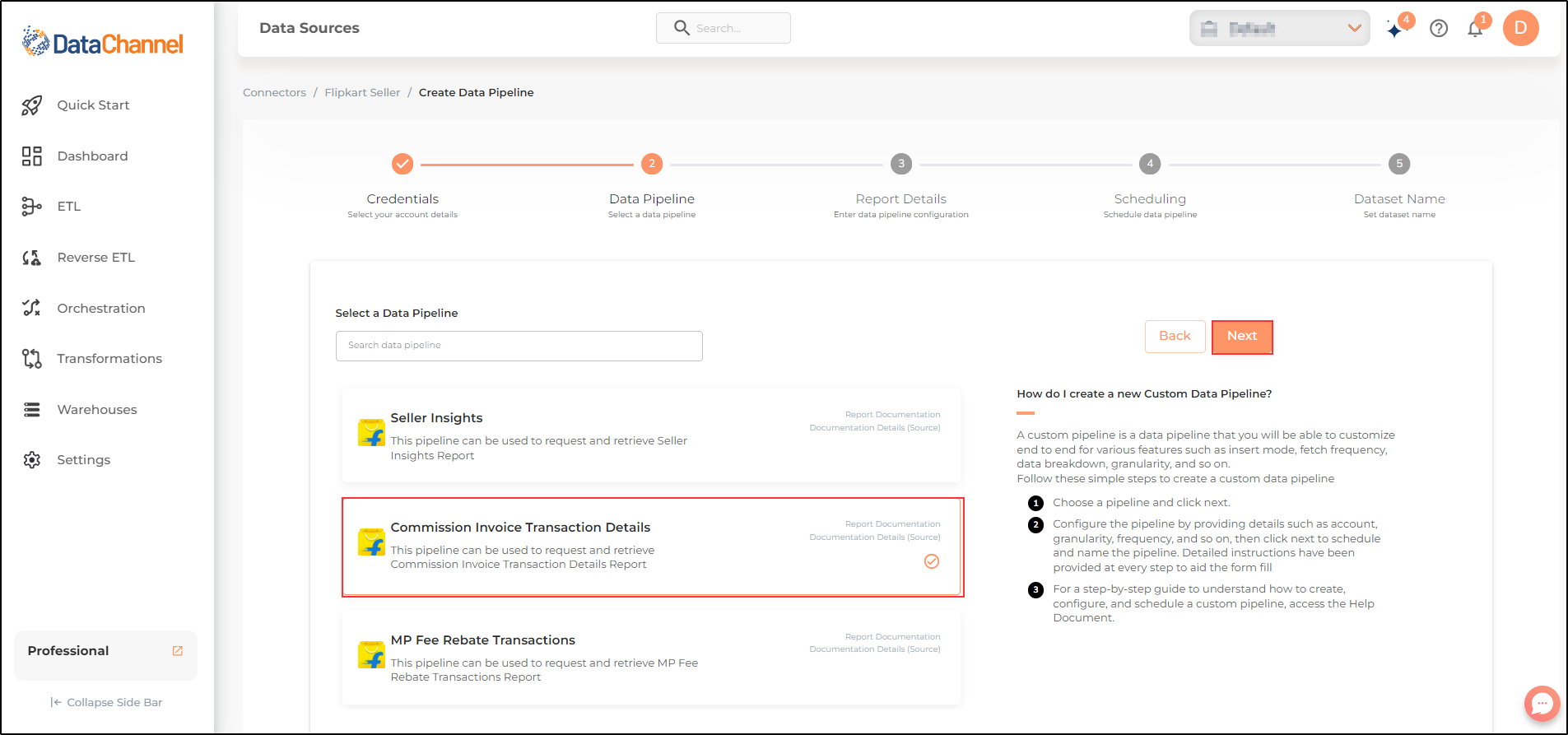Select the Reverse ETL icon

coord(31,258)
